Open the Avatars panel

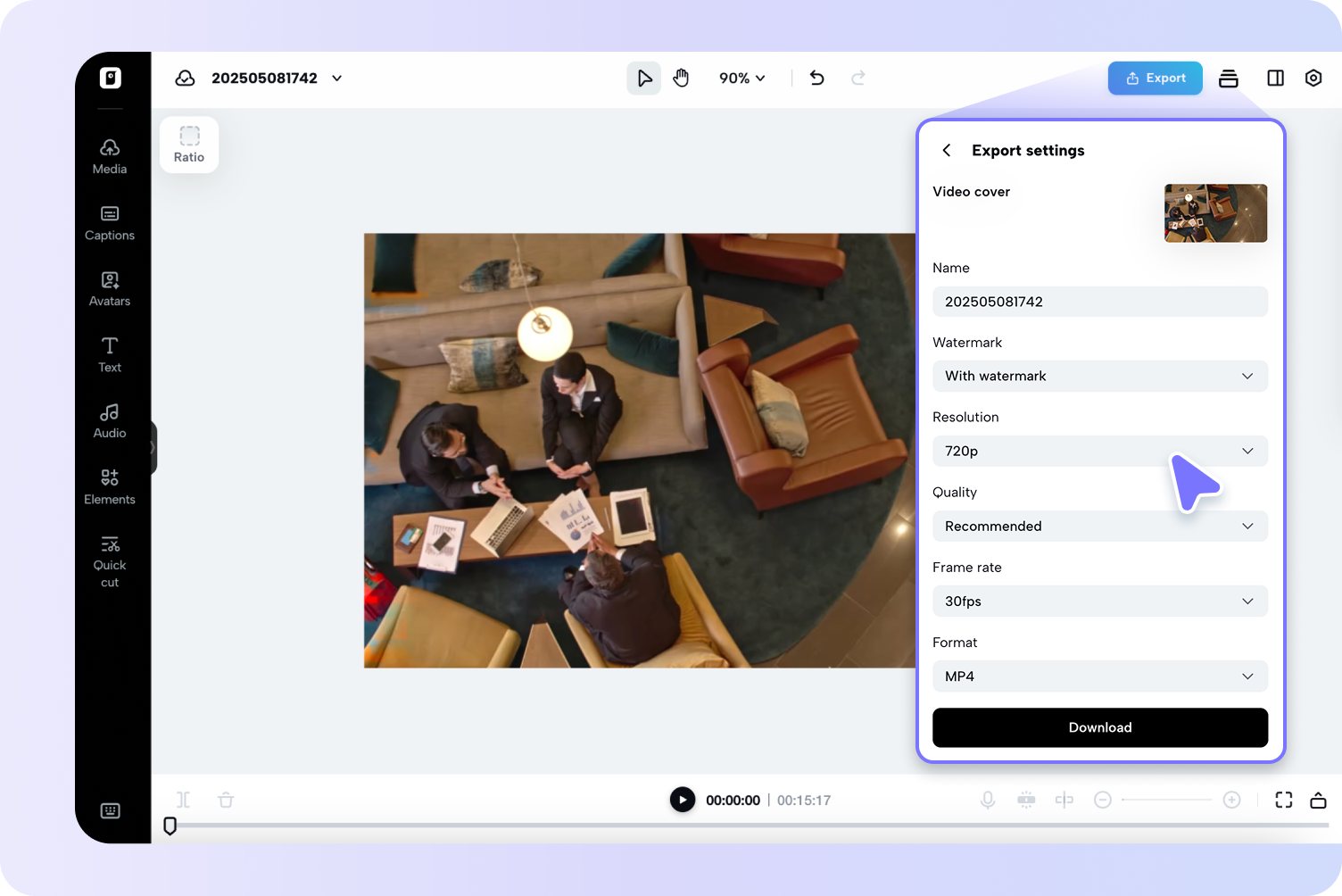pos(110,289)
